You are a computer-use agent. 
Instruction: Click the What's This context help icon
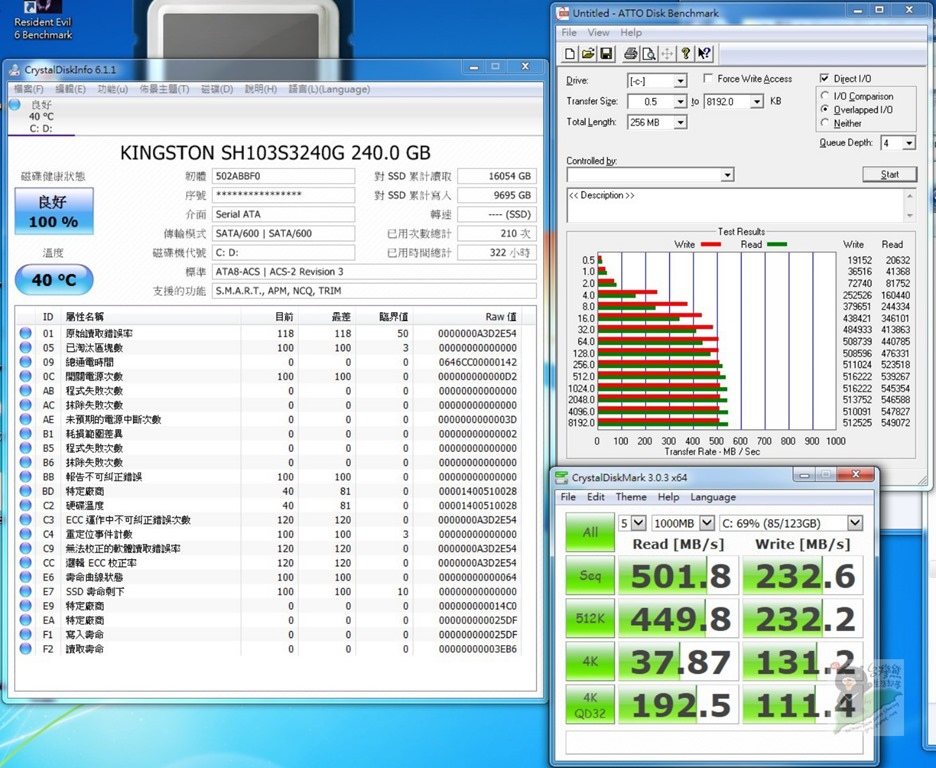705,54
